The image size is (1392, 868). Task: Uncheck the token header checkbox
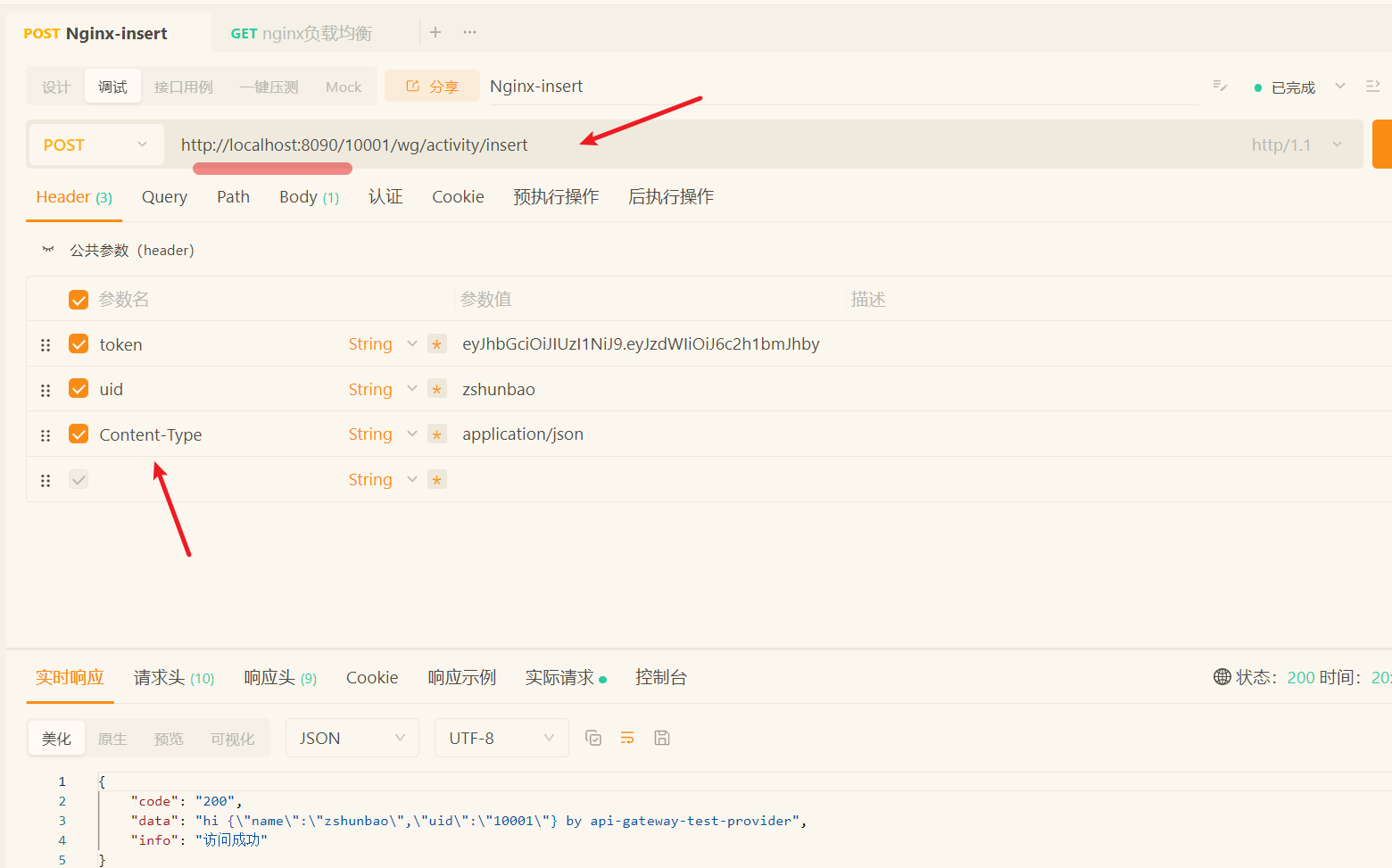tap(79, 344)
